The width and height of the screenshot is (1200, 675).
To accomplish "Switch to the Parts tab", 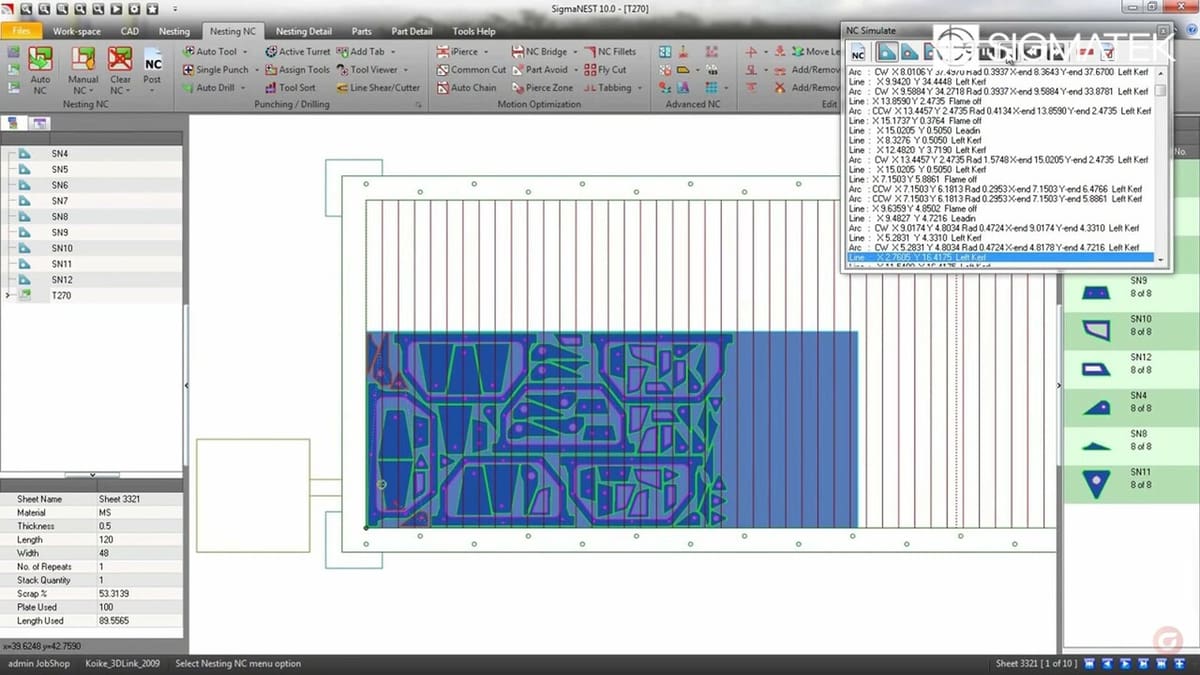I will (x=362, y=31).
